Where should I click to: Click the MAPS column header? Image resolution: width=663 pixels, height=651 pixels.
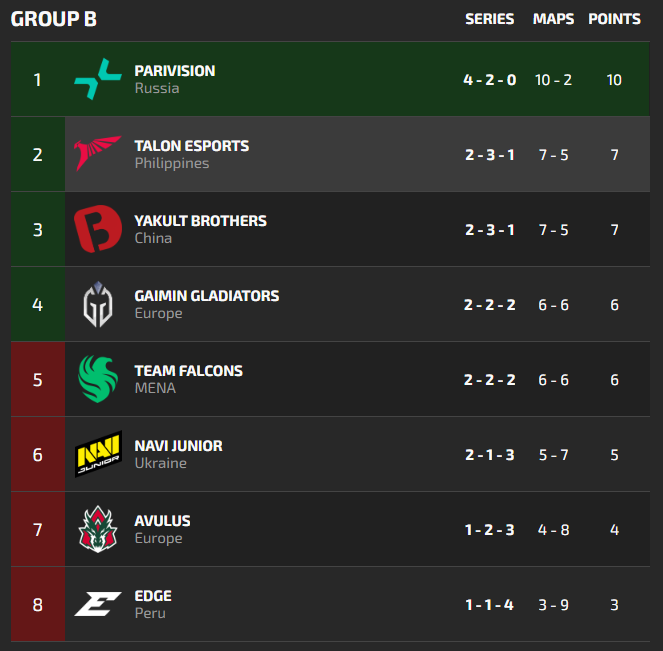(554, 19)
